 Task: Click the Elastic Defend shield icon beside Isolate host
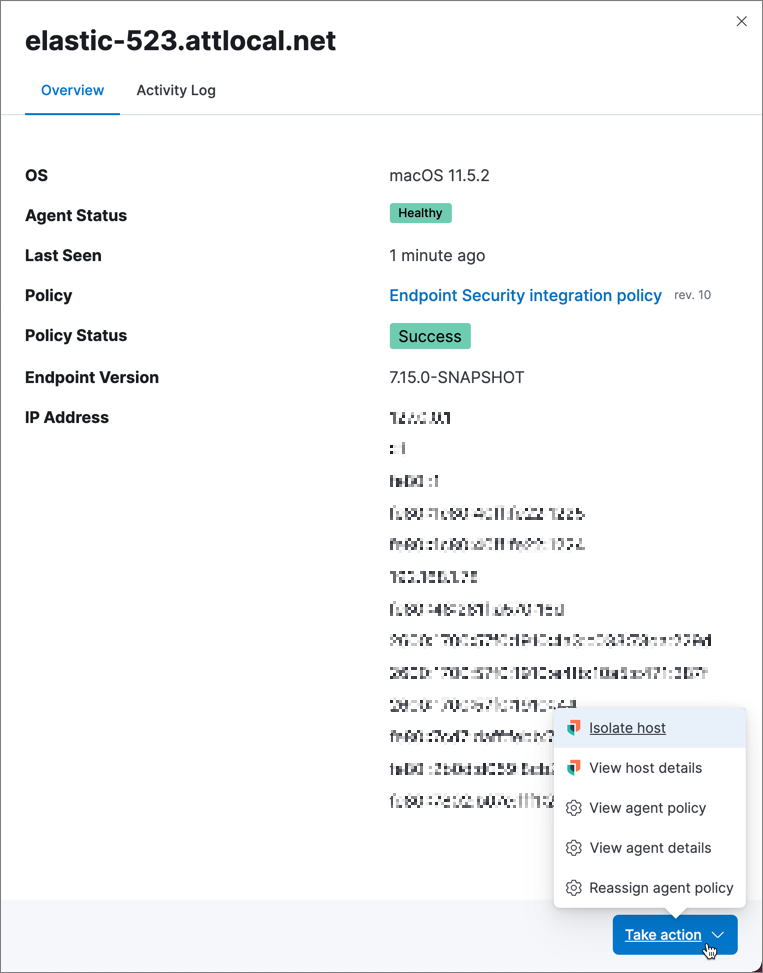click(x=573, y=727)
